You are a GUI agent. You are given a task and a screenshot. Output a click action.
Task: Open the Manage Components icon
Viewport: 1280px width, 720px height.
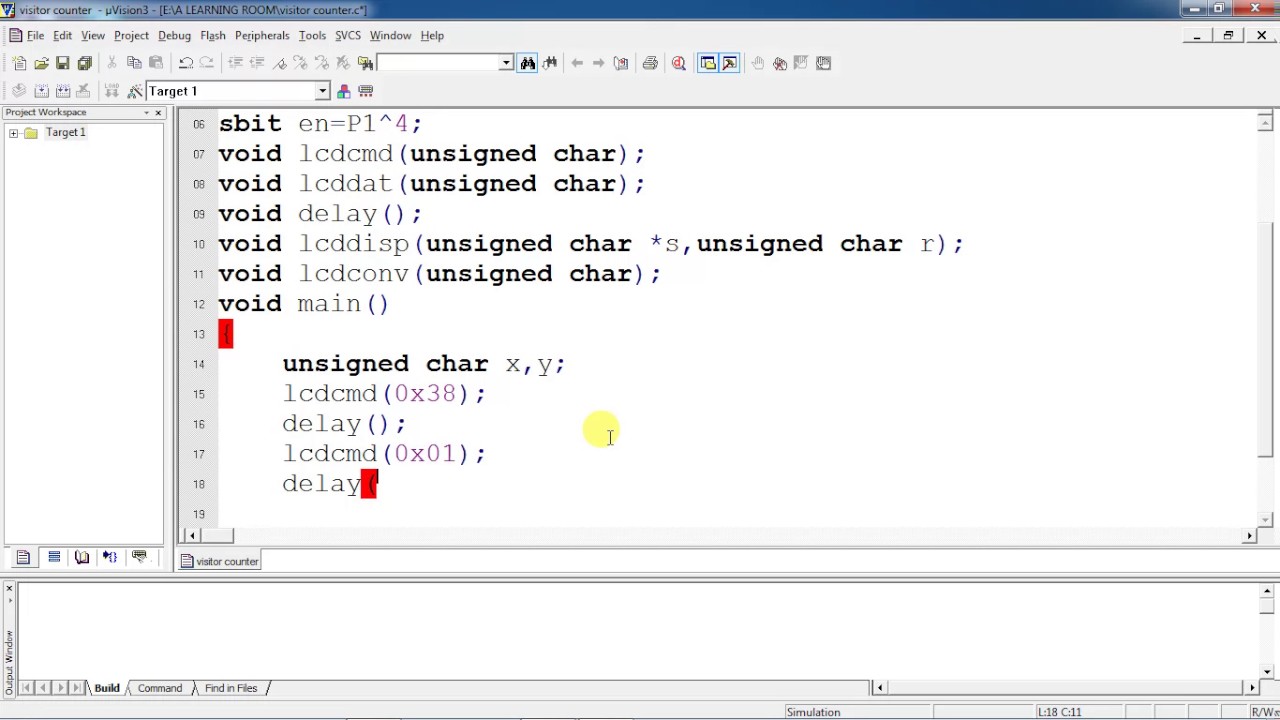click(x=344, y=91)
